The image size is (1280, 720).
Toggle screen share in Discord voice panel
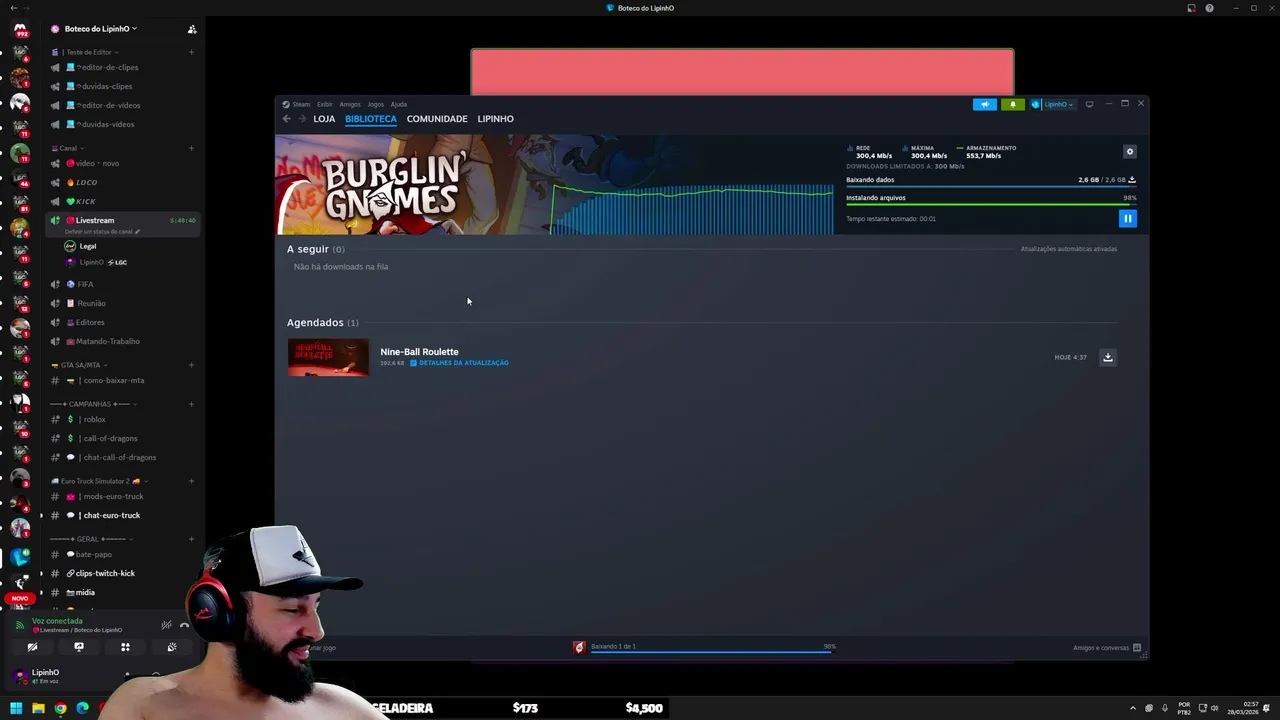click(79, 647)
